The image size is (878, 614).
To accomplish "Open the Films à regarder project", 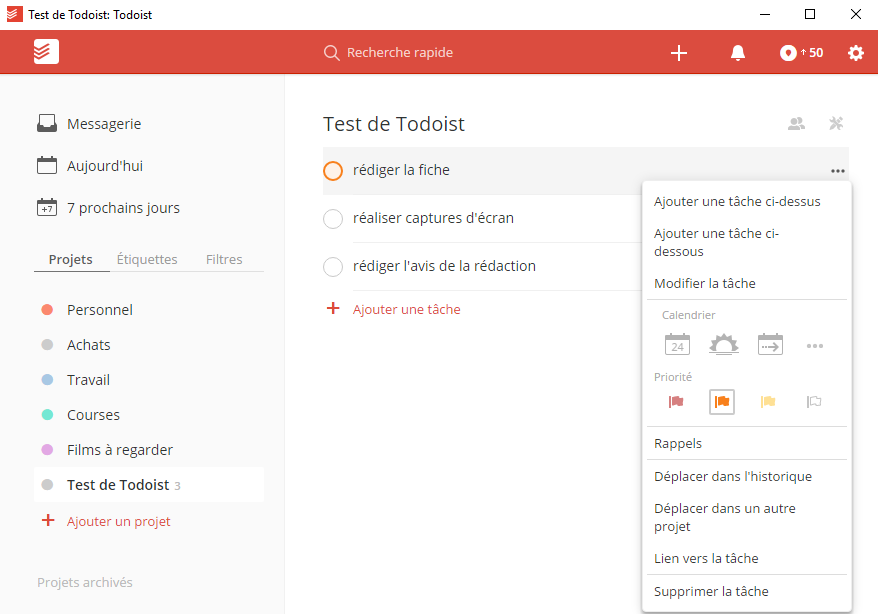I will (120, 449).
